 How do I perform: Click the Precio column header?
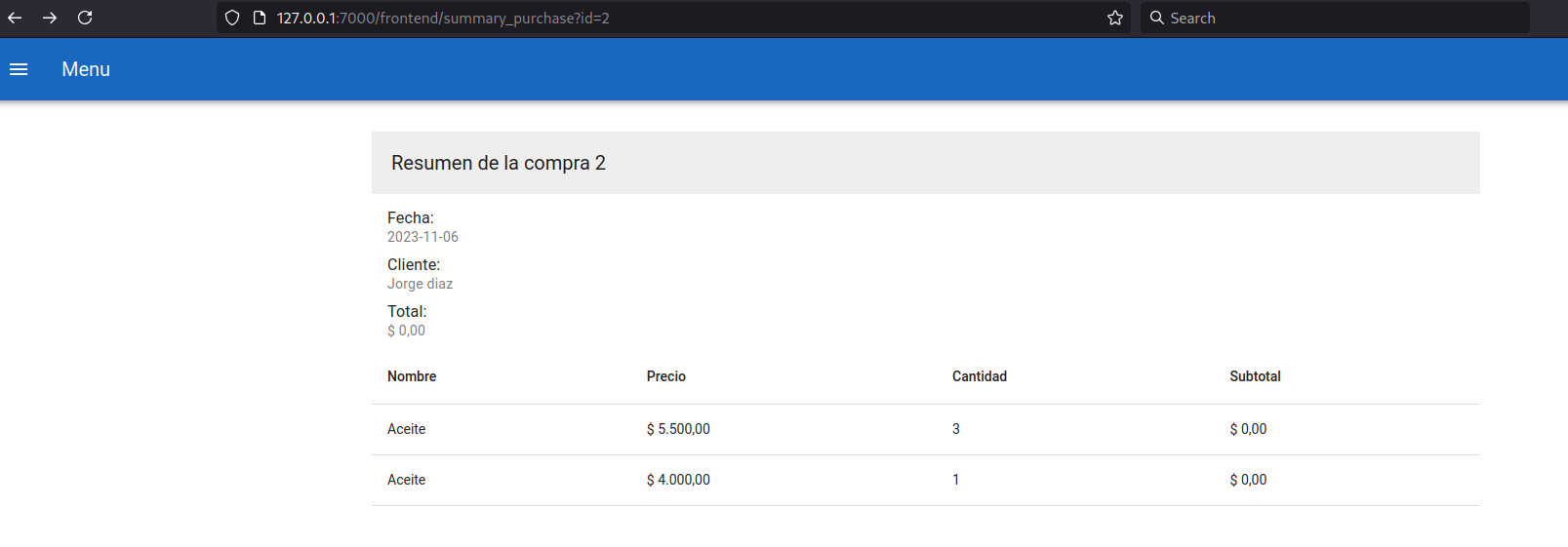(x=666, y=376)
